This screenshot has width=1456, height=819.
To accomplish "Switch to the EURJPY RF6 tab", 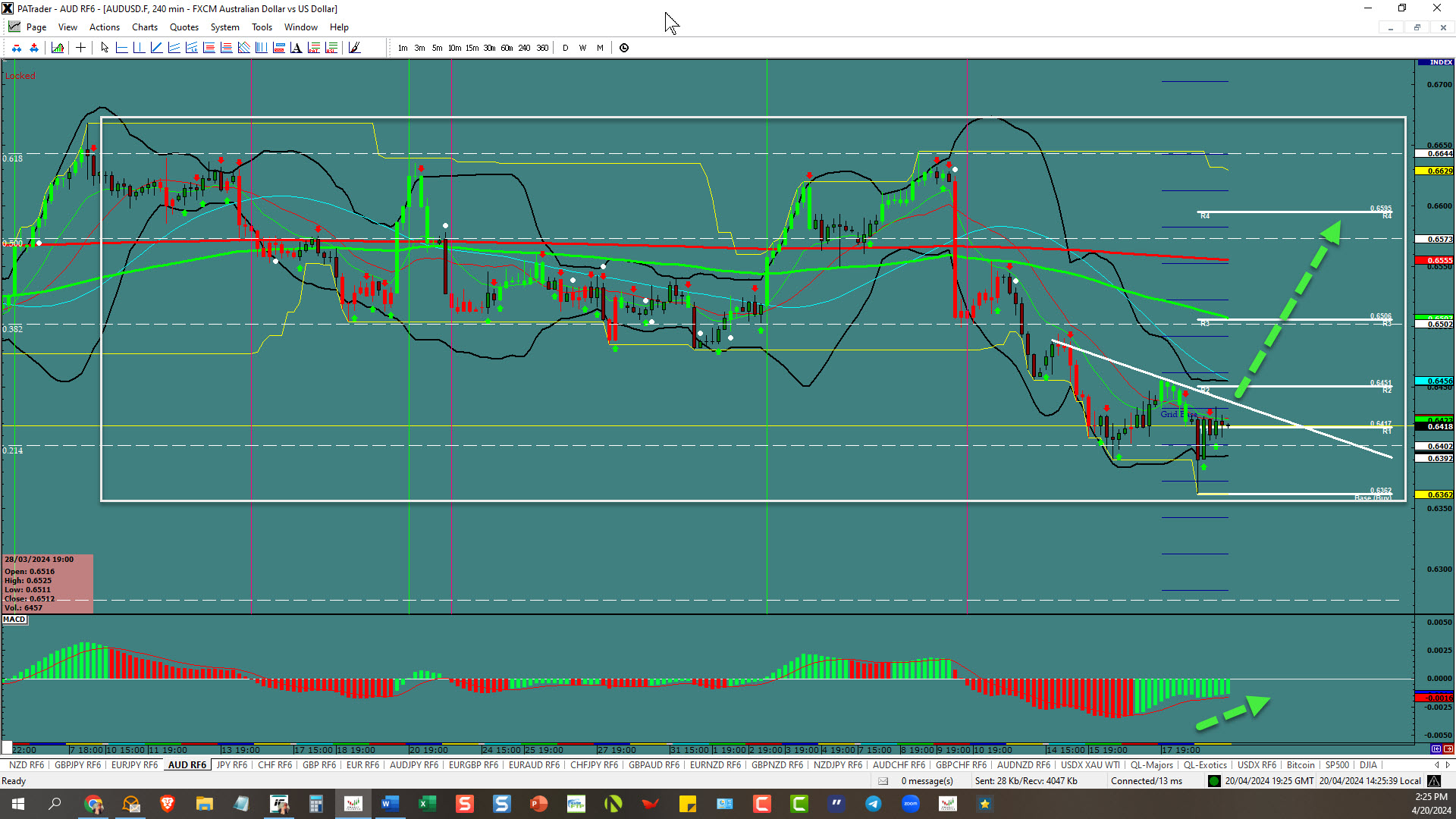I will 134,765.
